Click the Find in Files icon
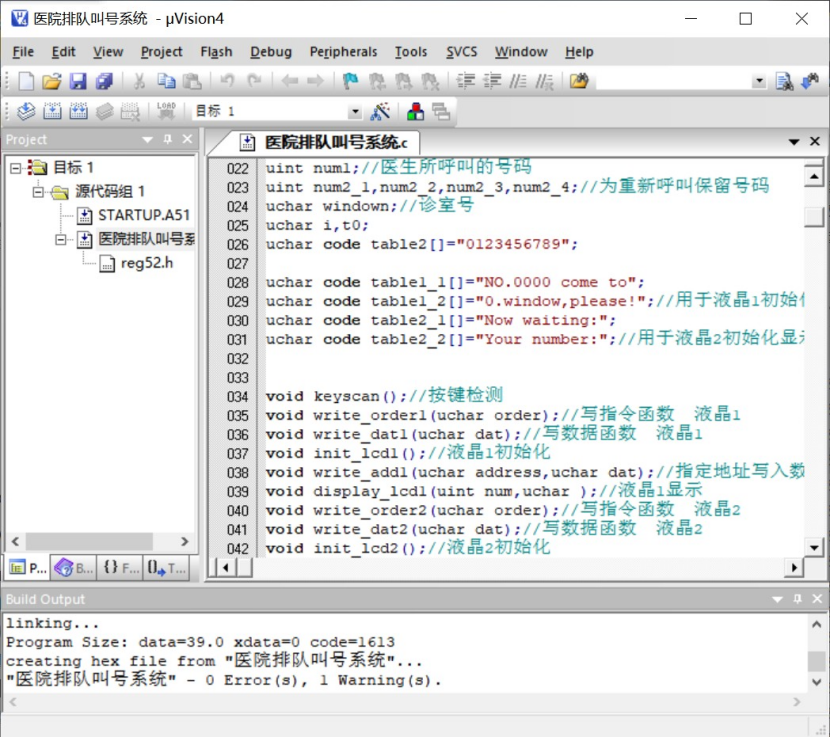Viewport: 830px width, 738px height. point(579,81)
